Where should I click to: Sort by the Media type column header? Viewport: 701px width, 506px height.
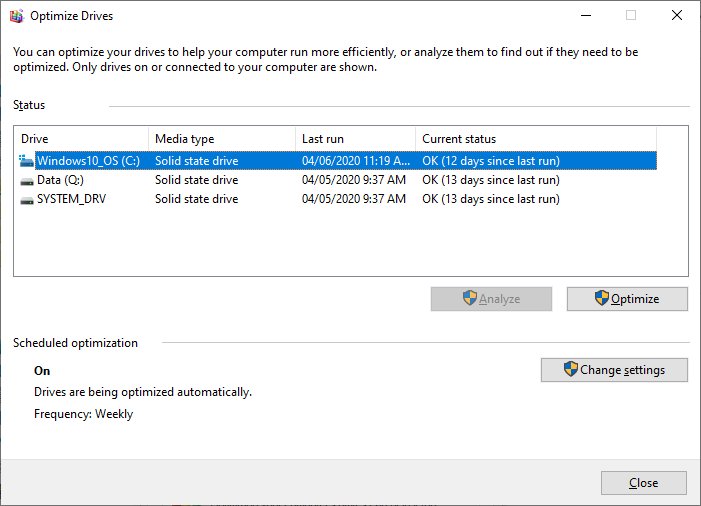(x=221, y=139)
